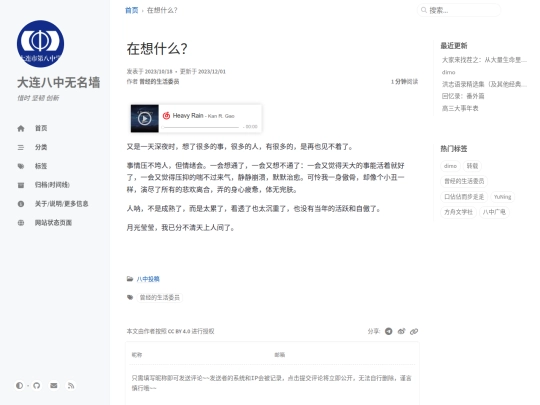The width and height of the screenshot is (540, 405).
Task: Click the tag icon below category
Action: (x=130, y=297)
